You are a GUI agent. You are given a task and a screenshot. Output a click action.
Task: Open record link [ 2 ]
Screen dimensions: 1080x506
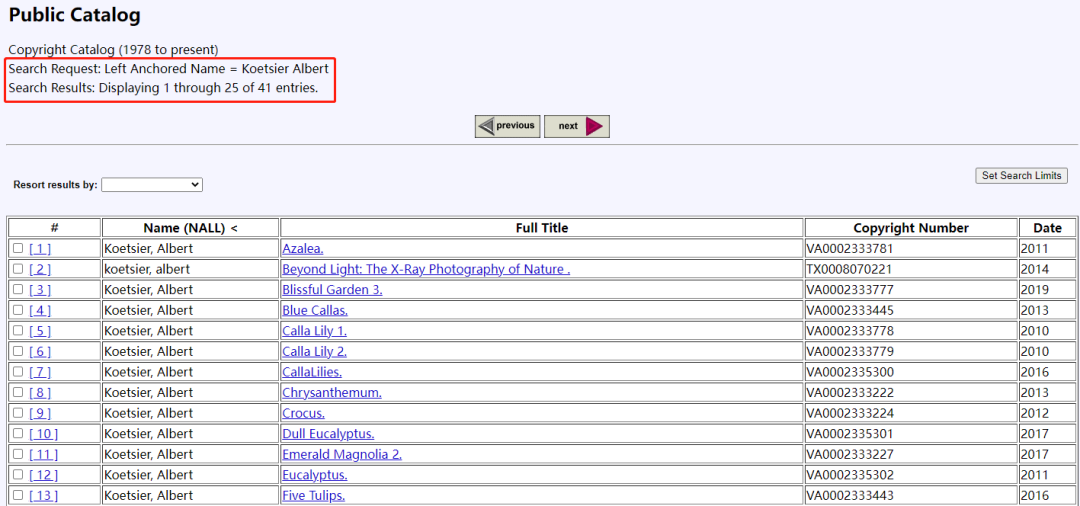[40, 269]
